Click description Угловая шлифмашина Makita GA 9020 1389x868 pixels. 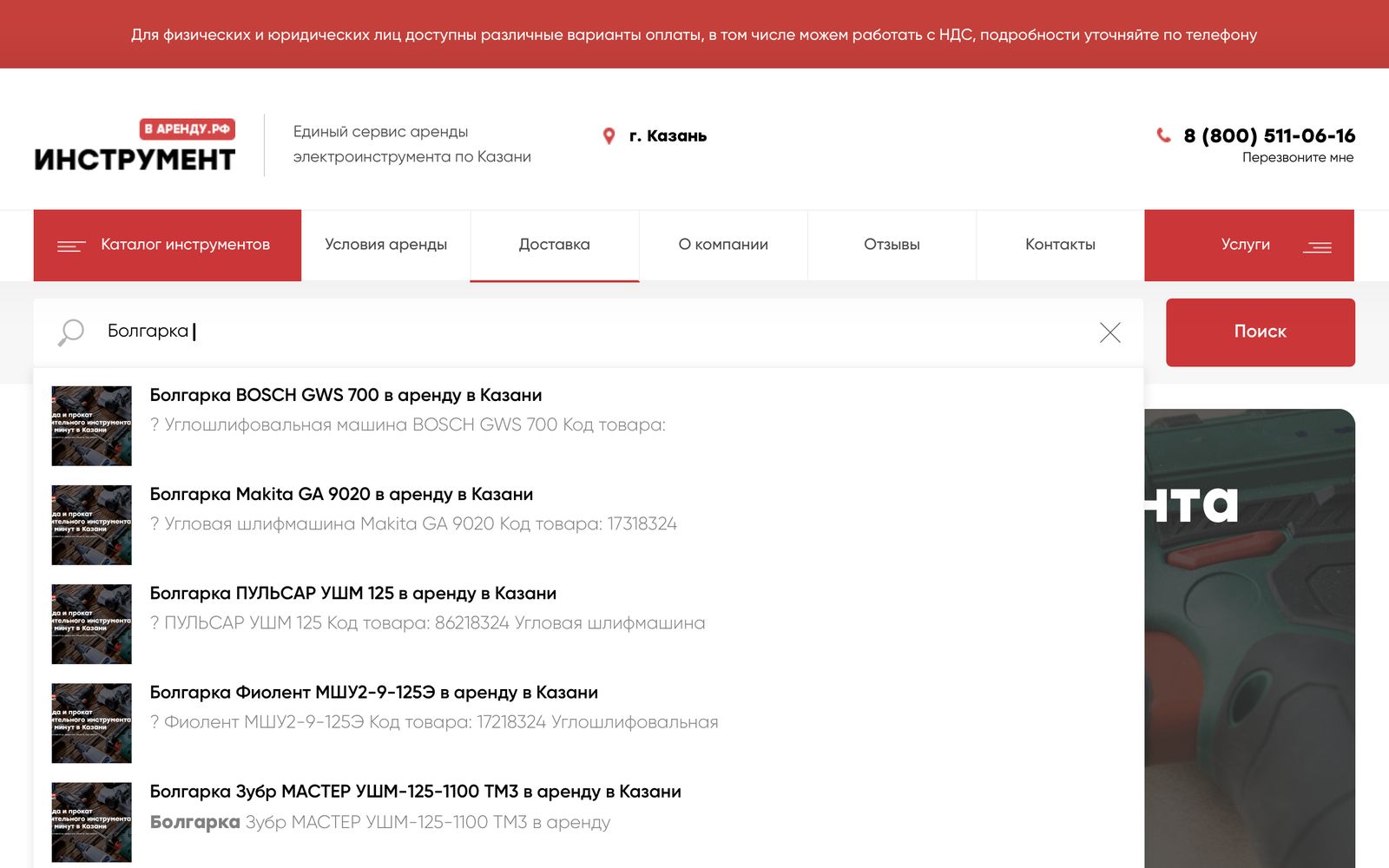click(413, 523)
